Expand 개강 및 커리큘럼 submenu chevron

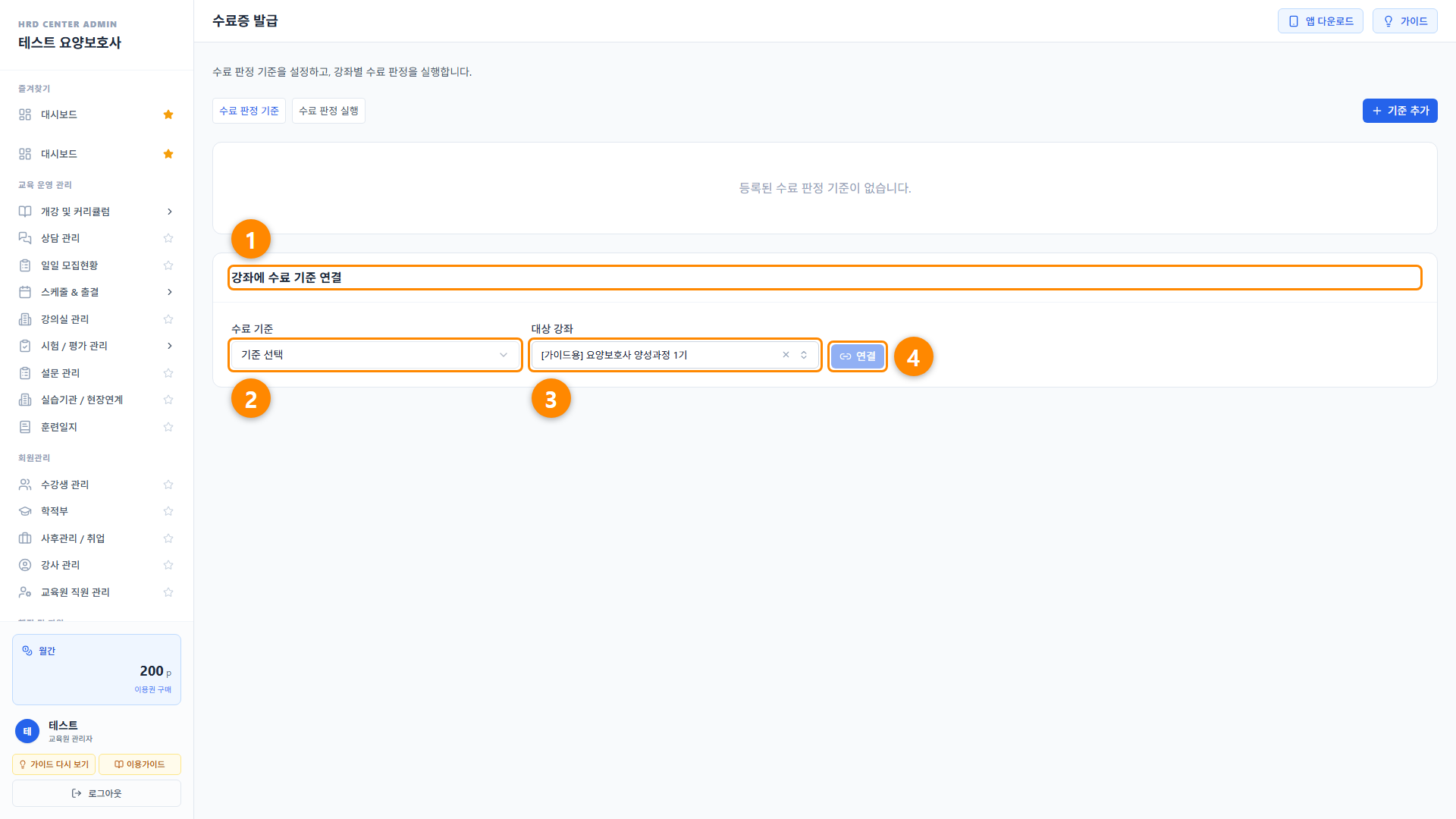pos(170,212)
